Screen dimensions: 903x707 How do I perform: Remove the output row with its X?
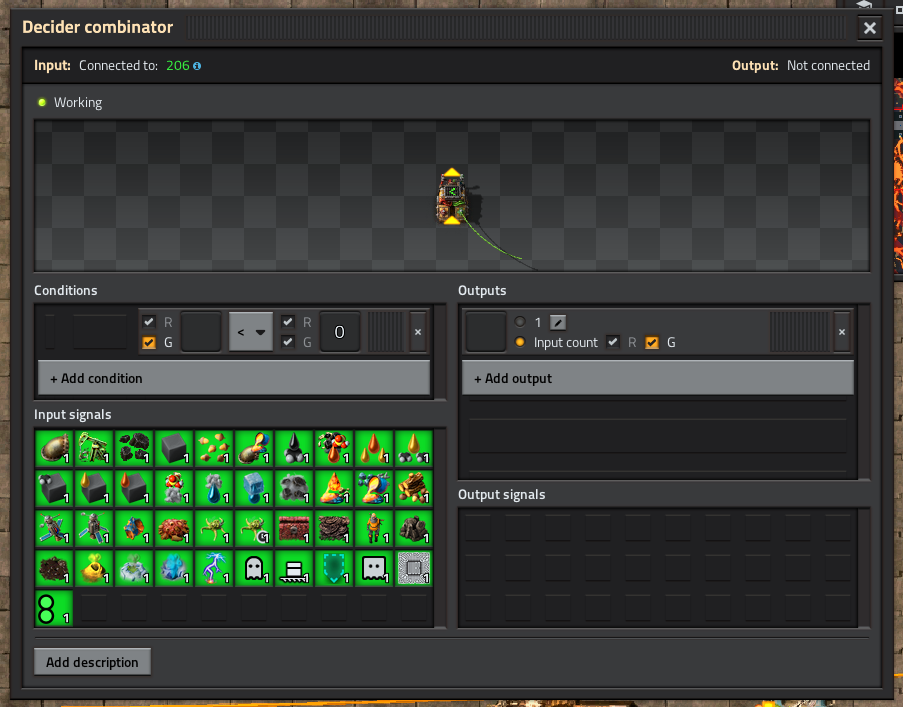coord(842,332)
